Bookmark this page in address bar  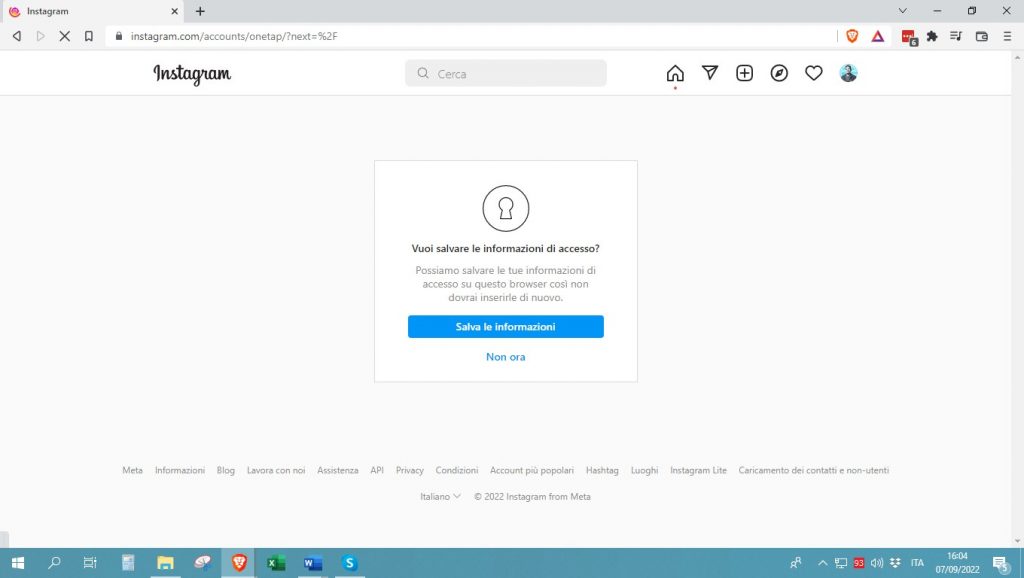pos(89,36)
